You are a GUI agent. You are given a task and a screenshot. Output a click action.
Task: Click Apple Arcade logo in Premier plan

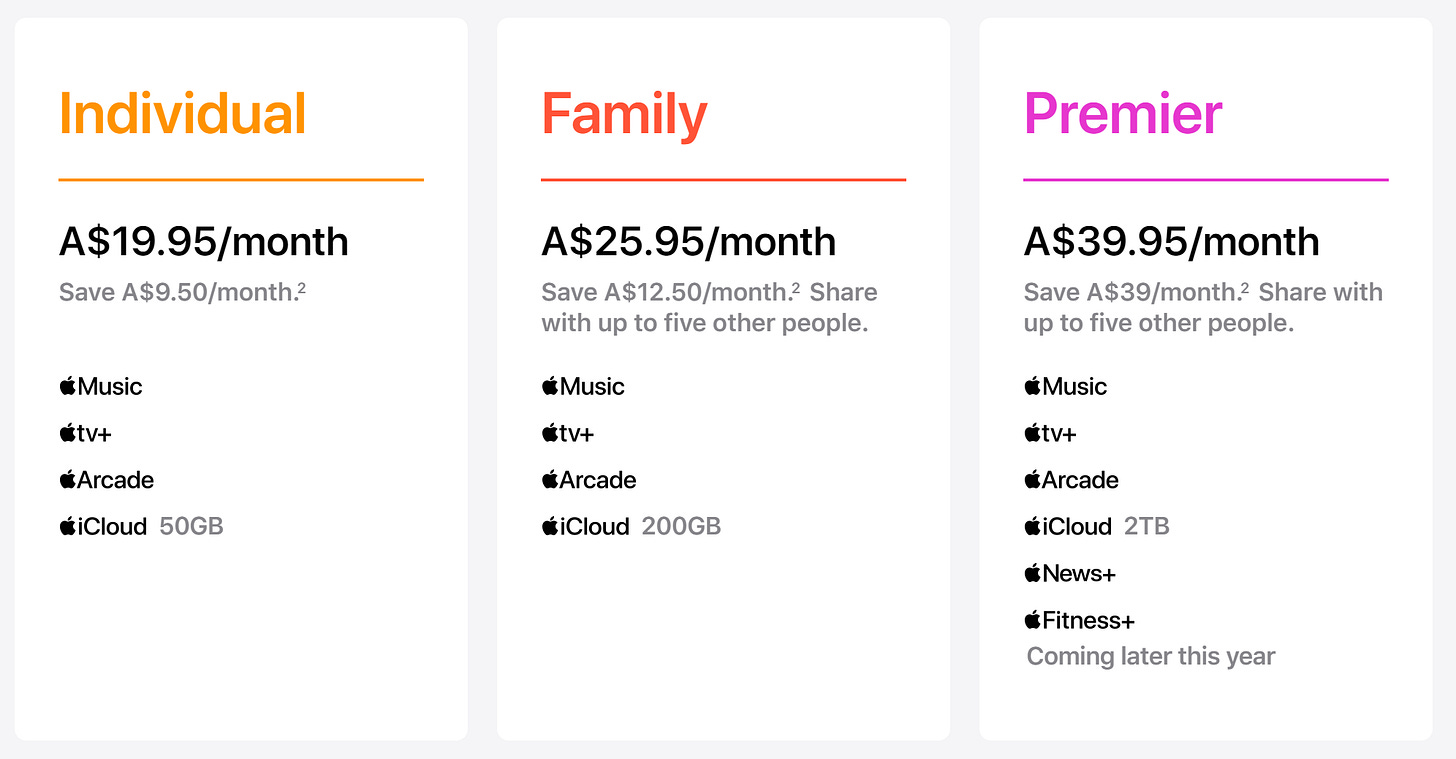(x=1071, y=480)
